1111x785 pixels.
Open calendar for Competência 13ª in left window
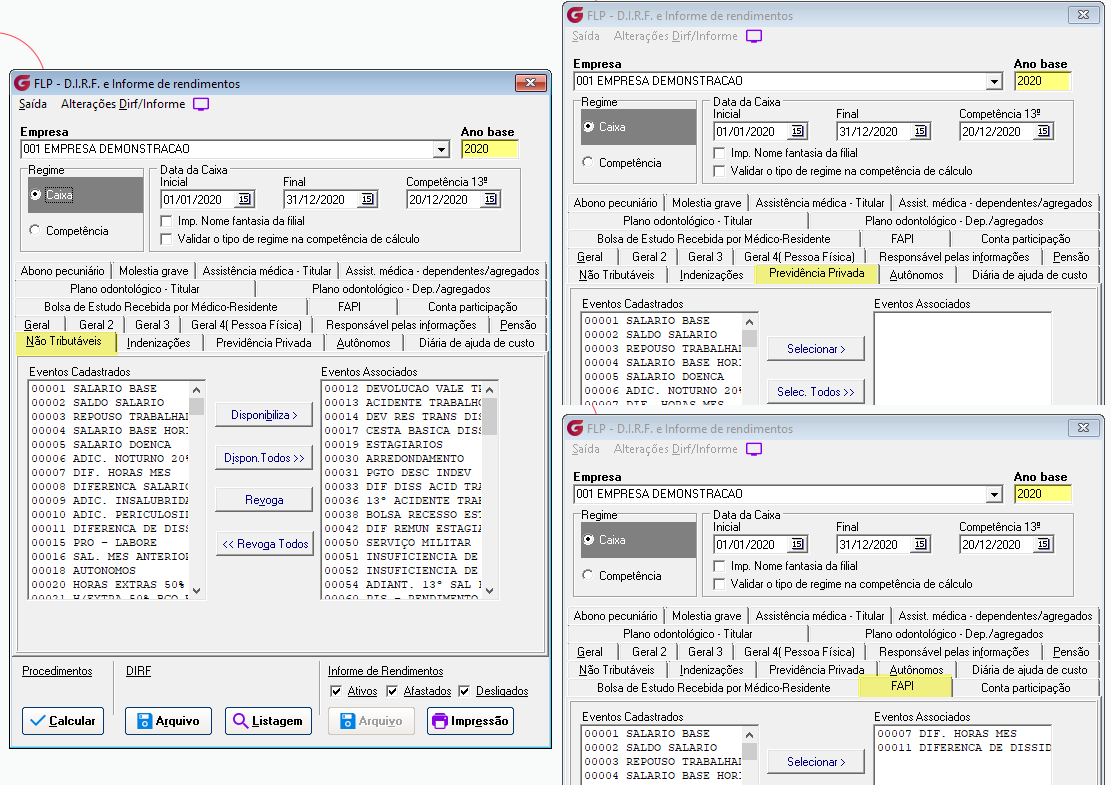pyautogui.click(x=490, y=200)
